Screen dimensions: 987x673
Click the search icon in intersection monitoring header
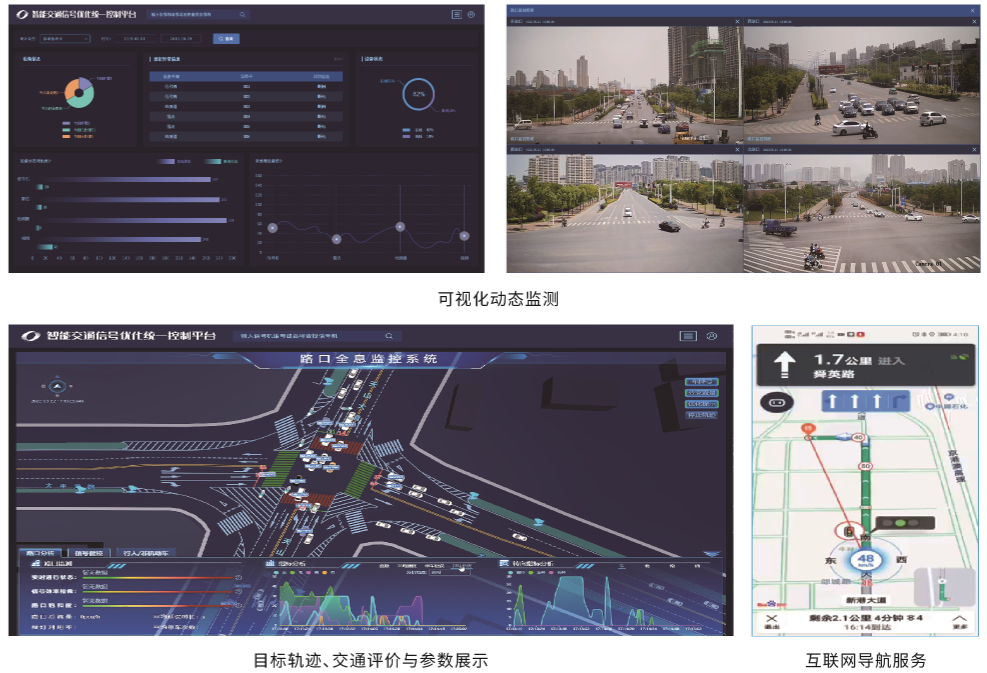pyautogui.click(x=389, y=336)
